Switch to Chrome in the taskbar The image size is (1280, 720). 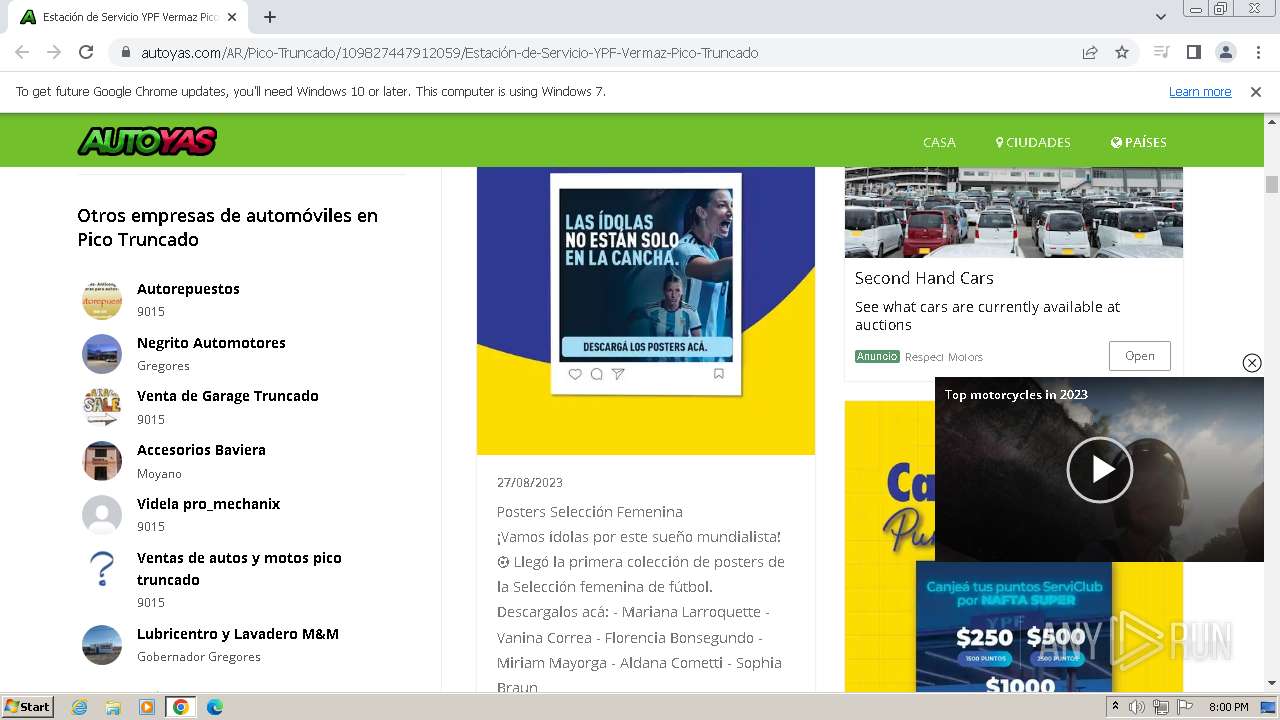pyautogui.click(x=181, y=707)
